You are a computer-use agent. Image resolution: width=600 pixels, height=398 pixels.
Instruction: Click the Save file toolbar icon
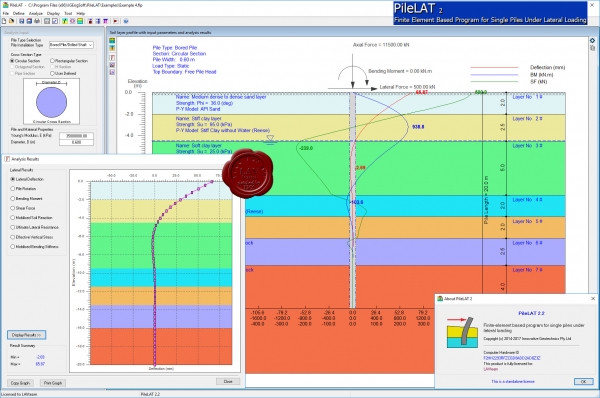[21, 21]
